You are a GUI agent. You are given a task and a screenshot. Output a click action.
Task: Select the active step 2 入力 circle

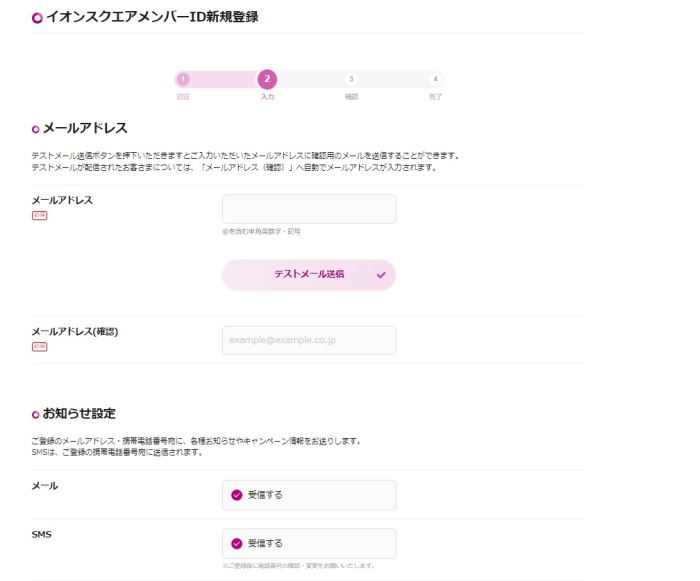[267, 80]
